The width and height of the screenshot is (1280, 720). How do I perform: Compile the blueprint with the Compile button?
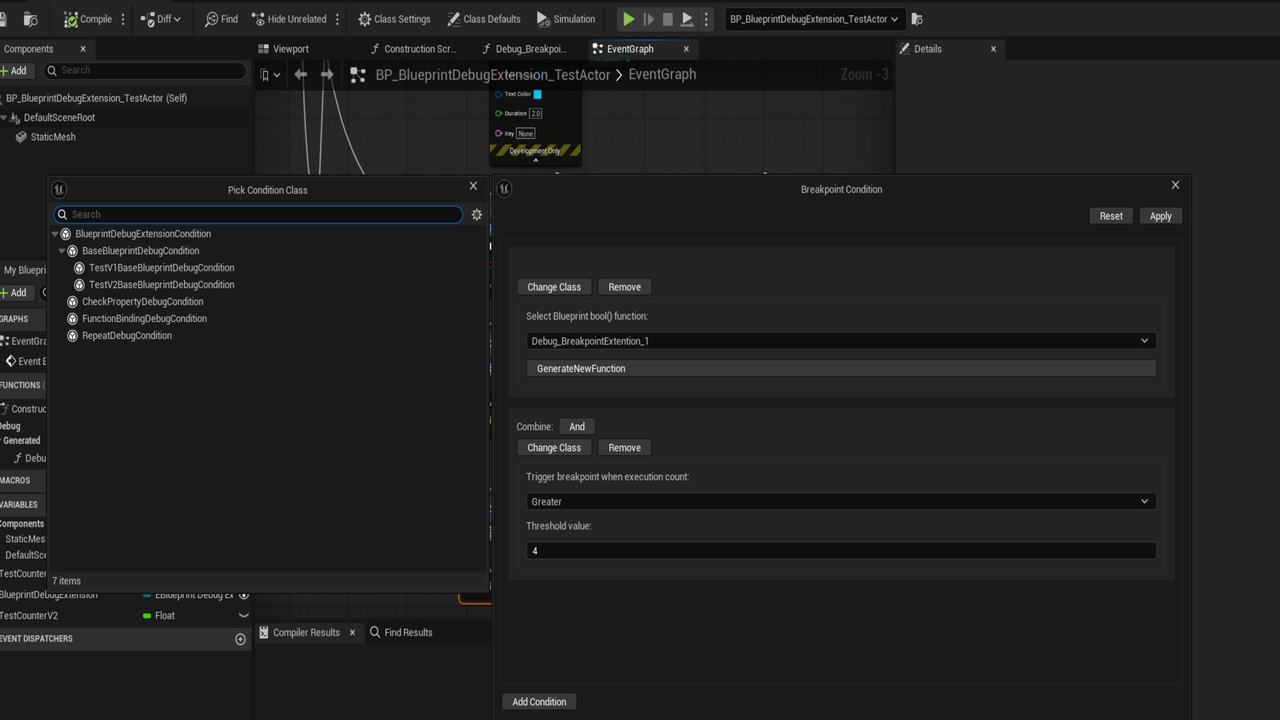point(88,19)
